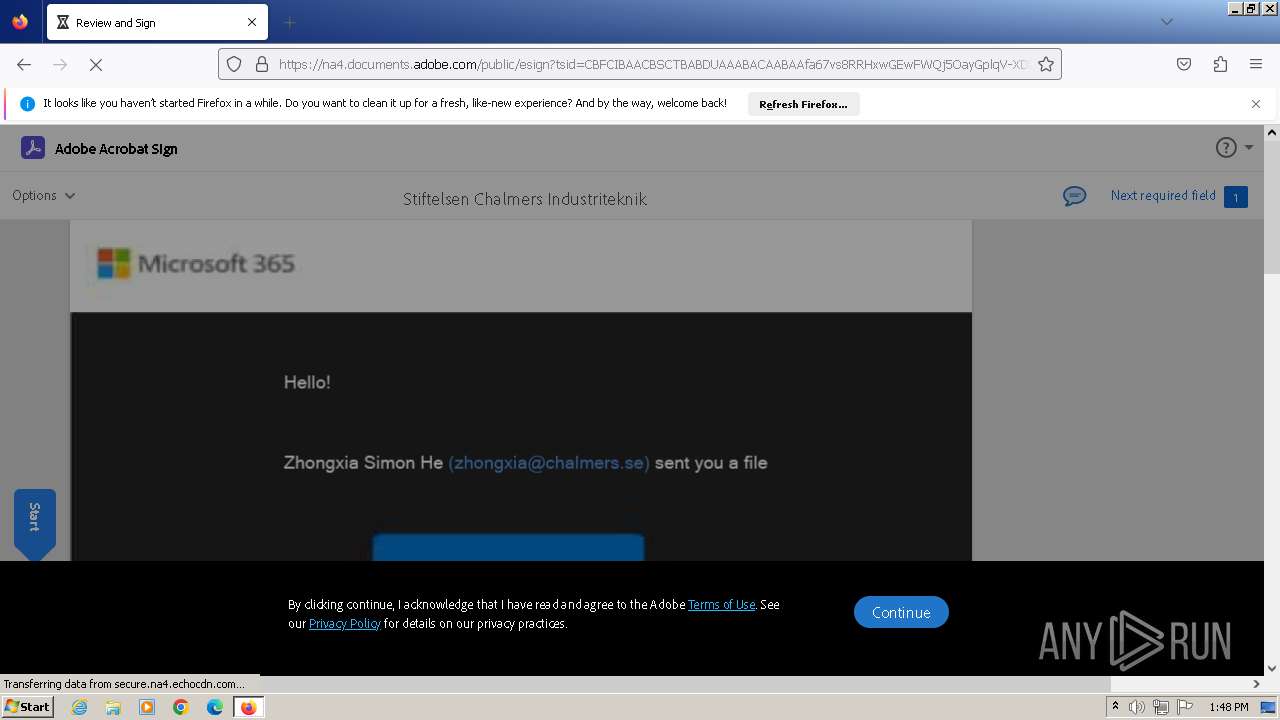Open the Extensions menu
Screen dimensions: 1280x720
1220,64
